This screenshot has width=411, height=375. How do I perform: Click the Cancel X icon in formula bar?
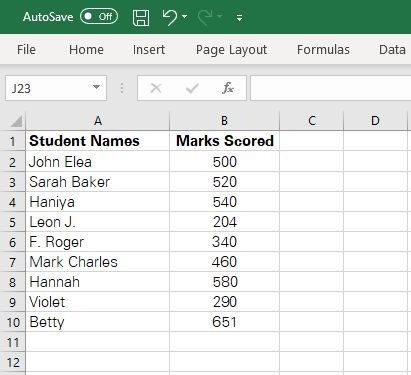(x=156, y=88)
